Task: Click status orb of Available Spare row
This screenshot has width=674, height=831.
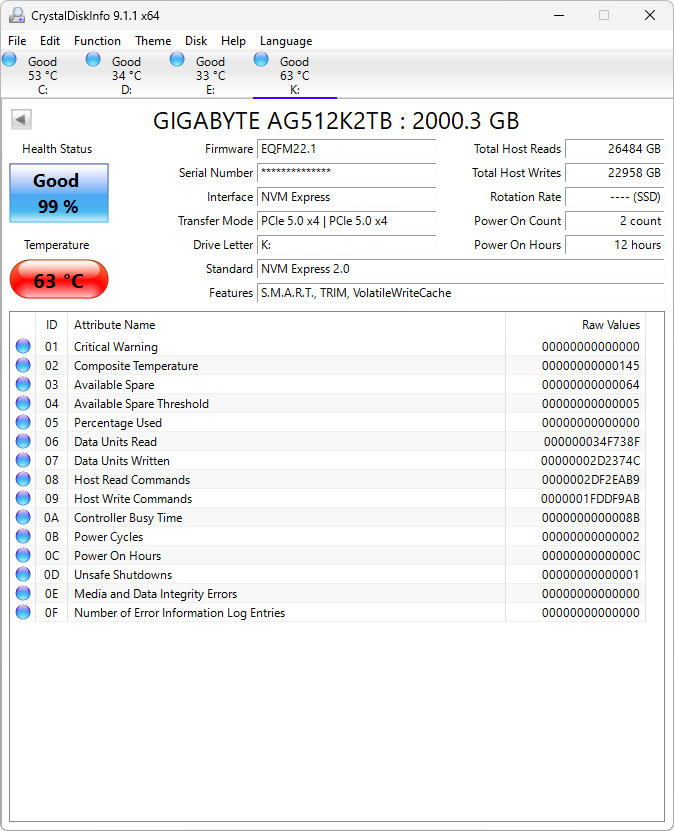Action: click(23, 384)
